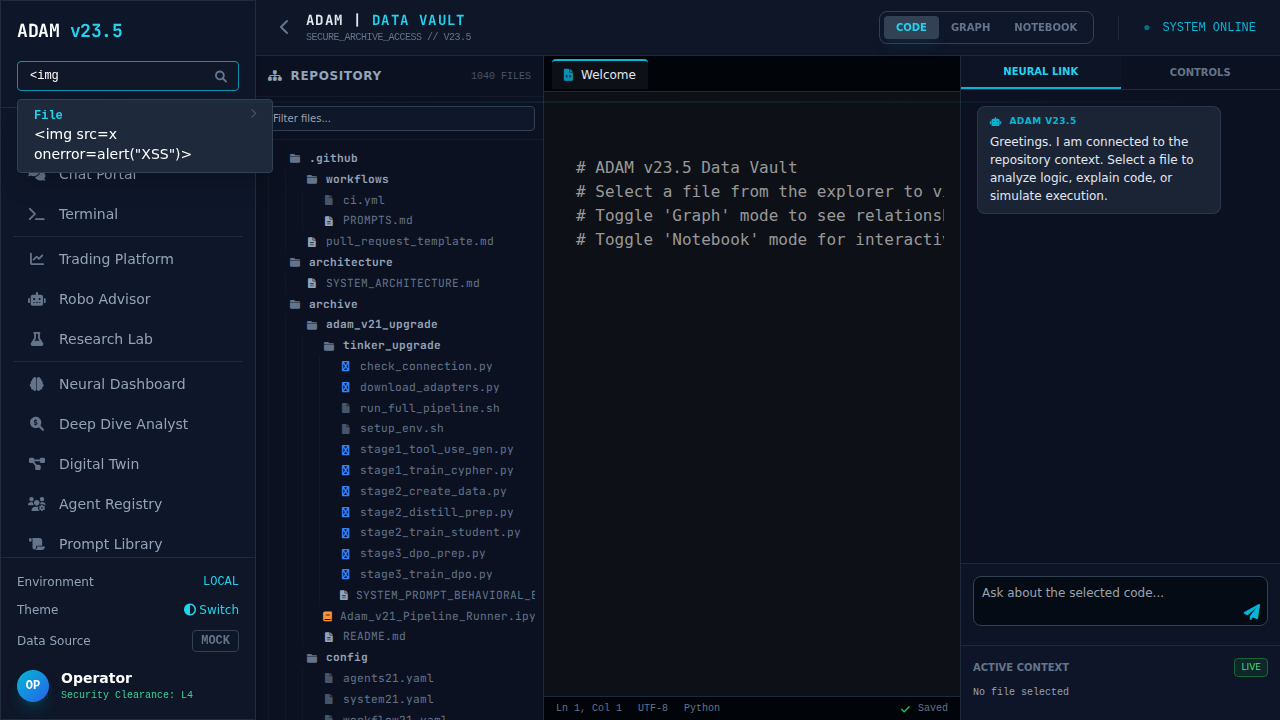Open the Terminal from the sidebar
Image resolution: width=1280 pixels, height=720 pixels.
pos(88,214)
